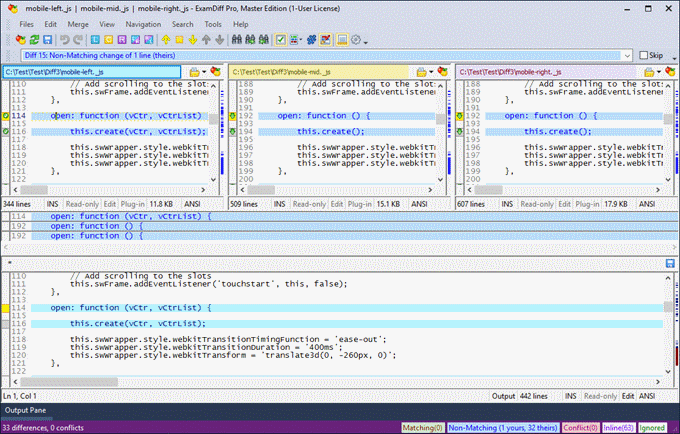Viewport: 680px width, 434px height.
Task: Expand the dropdown arrow beside the gear icon
Action: 366,42
